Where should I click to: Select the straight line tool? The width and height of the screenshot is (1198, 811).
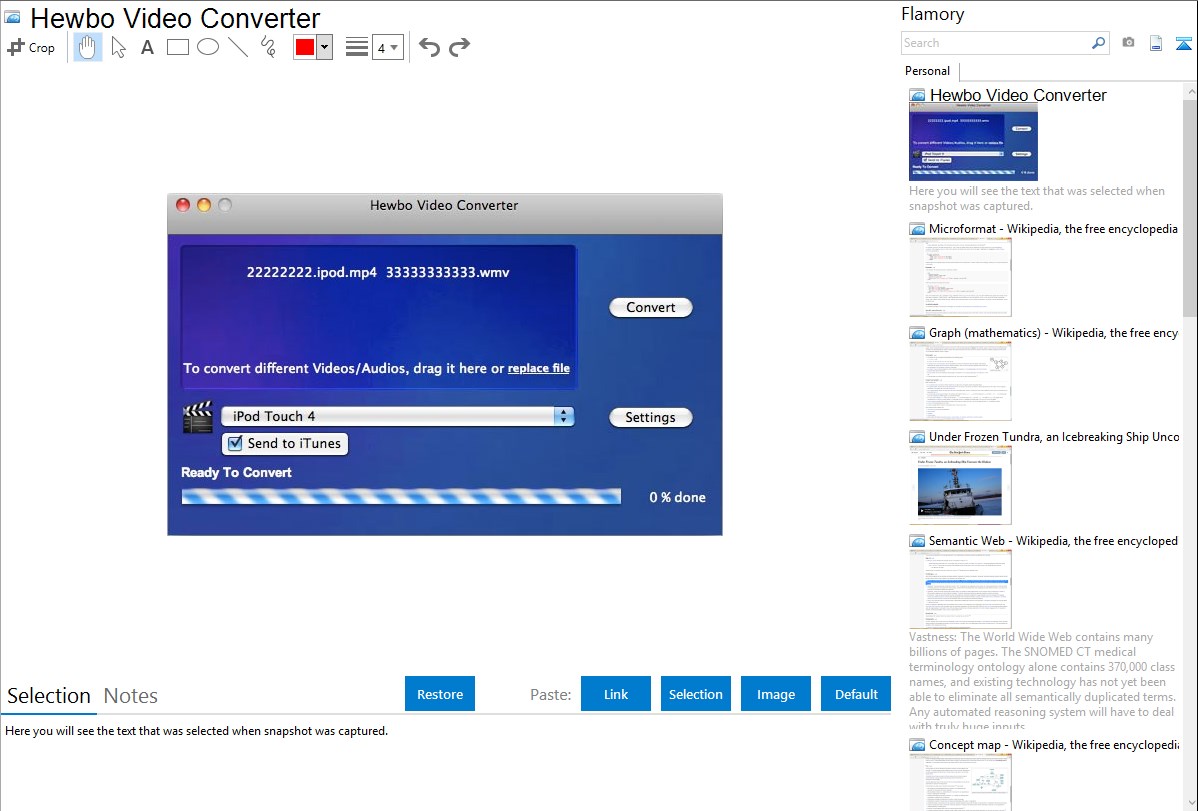pyautogui.click(x=238, y=47)
